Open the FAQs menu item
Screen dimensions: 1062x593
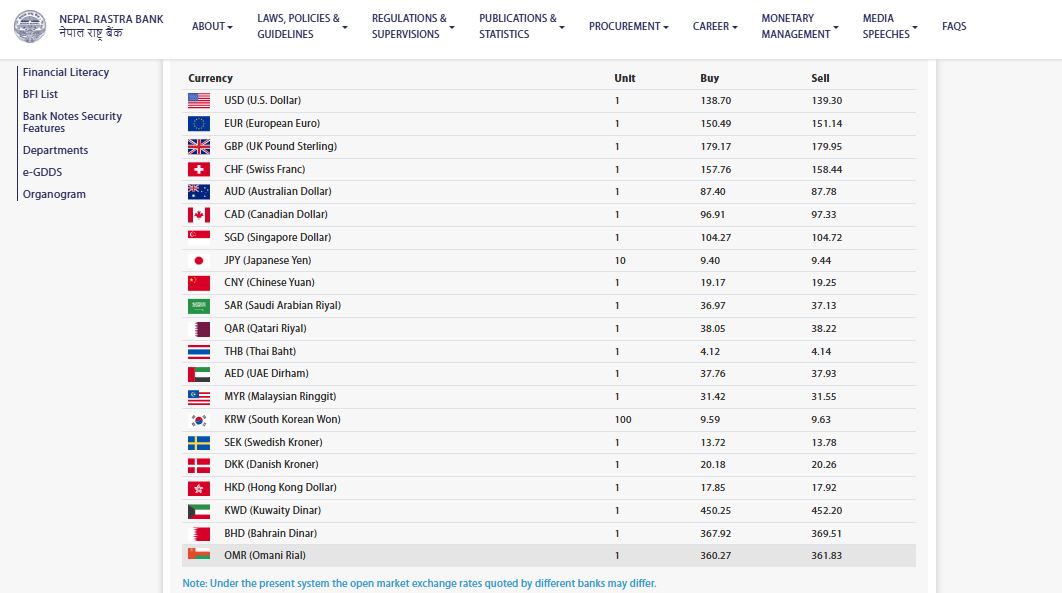[954, 26]
